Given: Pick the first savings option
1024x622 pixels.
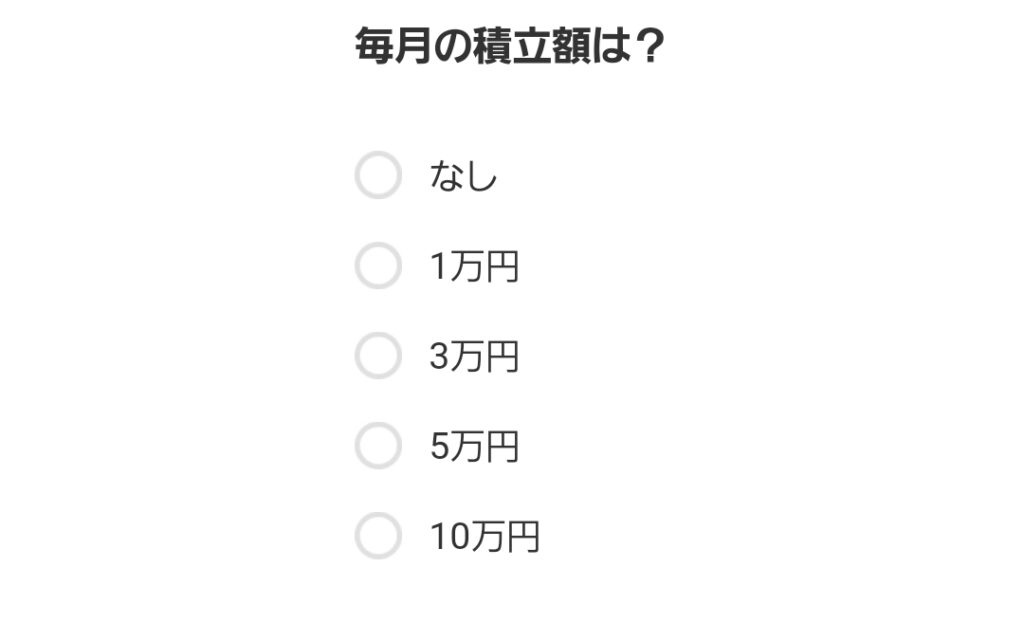Looking at the screenshot, I should pos(378,177).
